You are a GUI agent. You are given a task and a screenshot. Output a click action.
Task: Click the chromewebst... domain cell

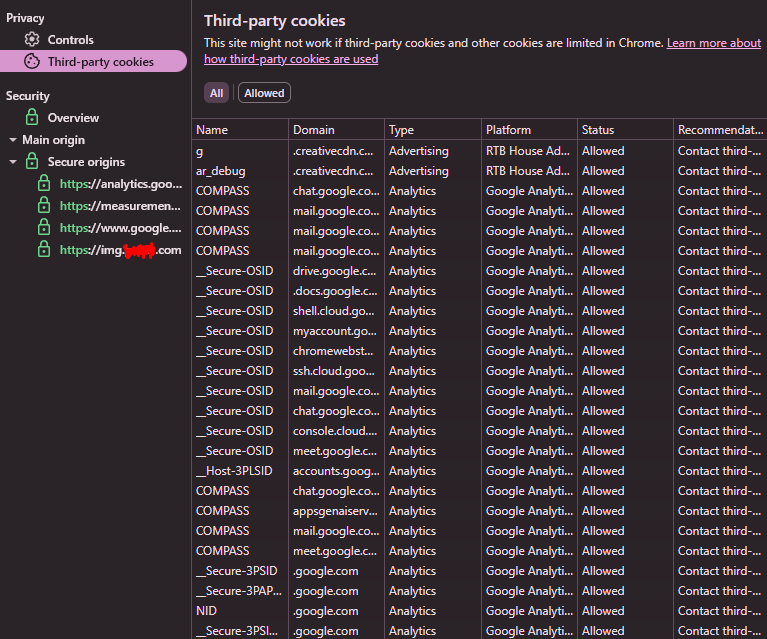pyautogui.click(x=337, y=351)
